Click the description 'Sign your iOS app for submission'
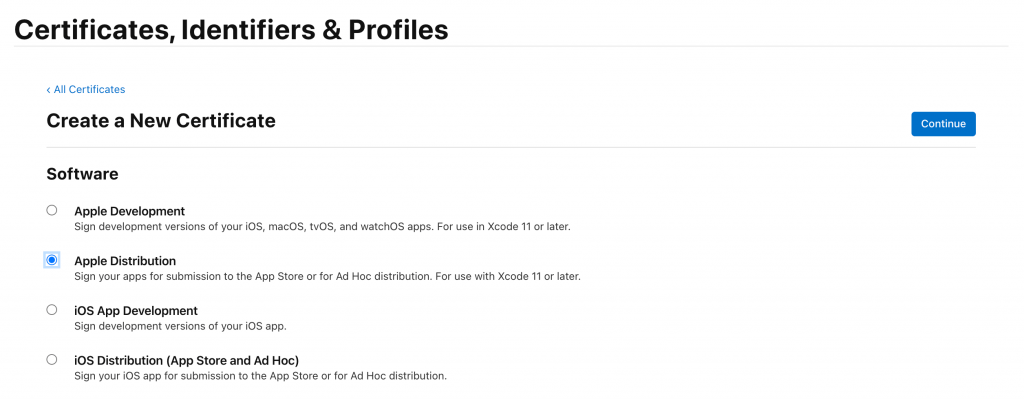1024x399 pixels. (261, 376)
